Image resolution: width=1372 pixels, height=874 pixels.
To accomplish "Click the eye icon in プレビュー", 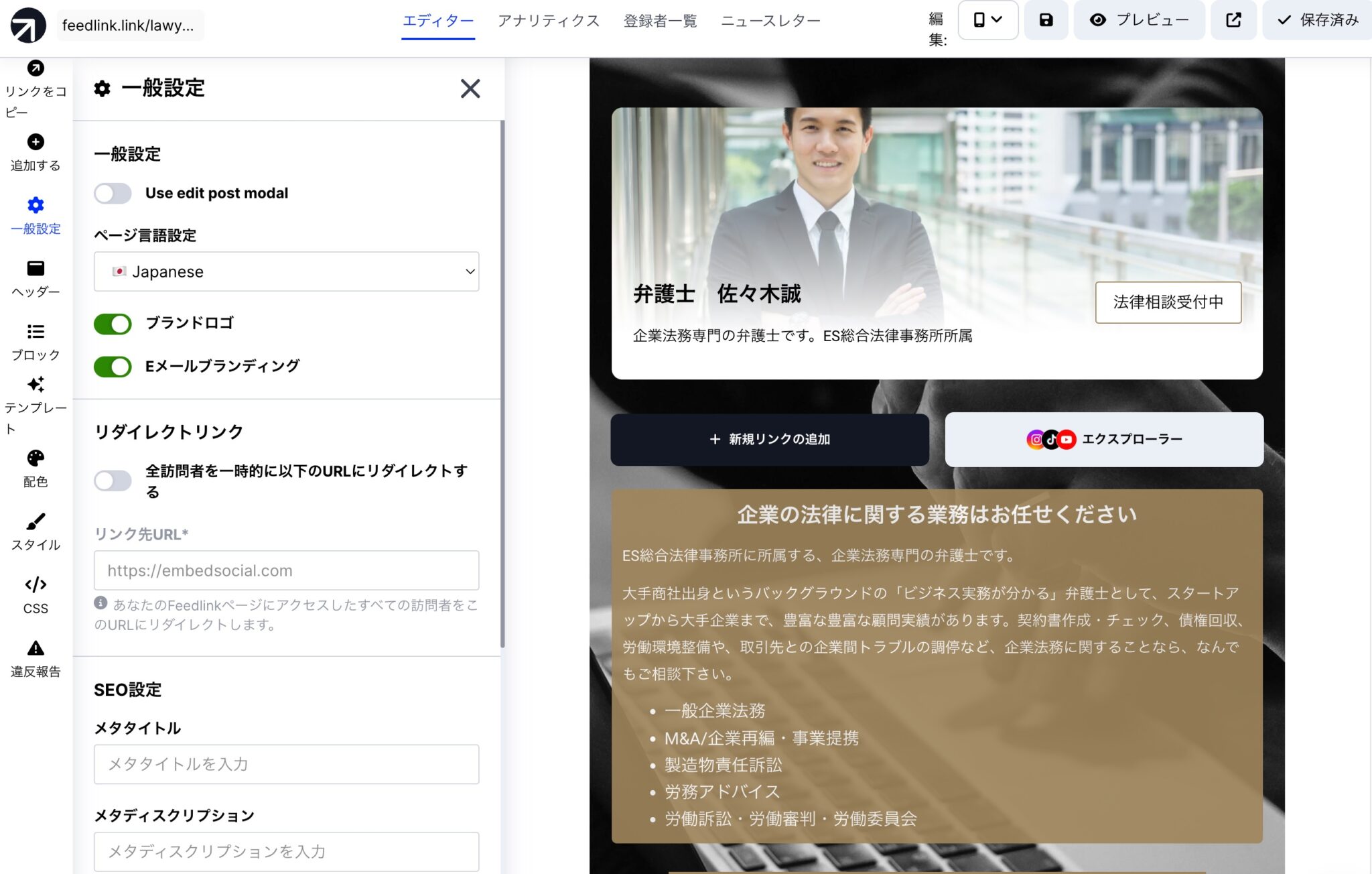I will point(1097,20).
